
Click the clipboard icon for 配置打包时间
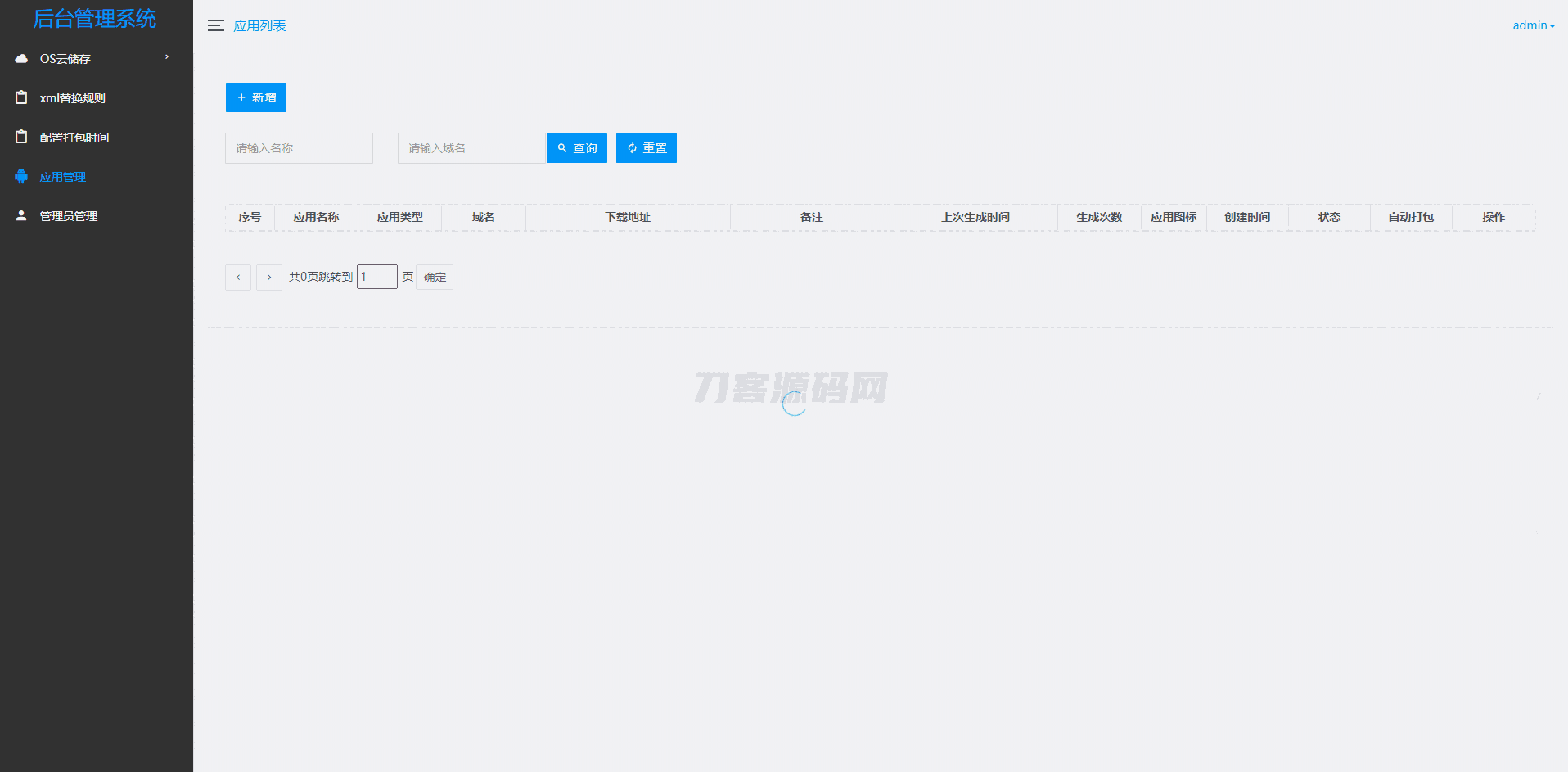pyautogui.click(x=20, y=137)
